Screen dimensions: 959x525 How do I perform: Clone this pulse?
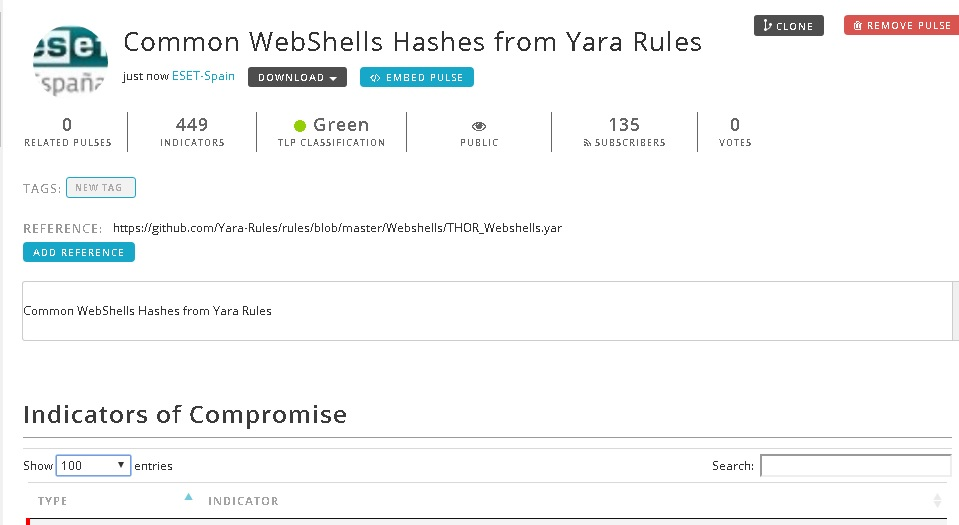tap(789, 26)
